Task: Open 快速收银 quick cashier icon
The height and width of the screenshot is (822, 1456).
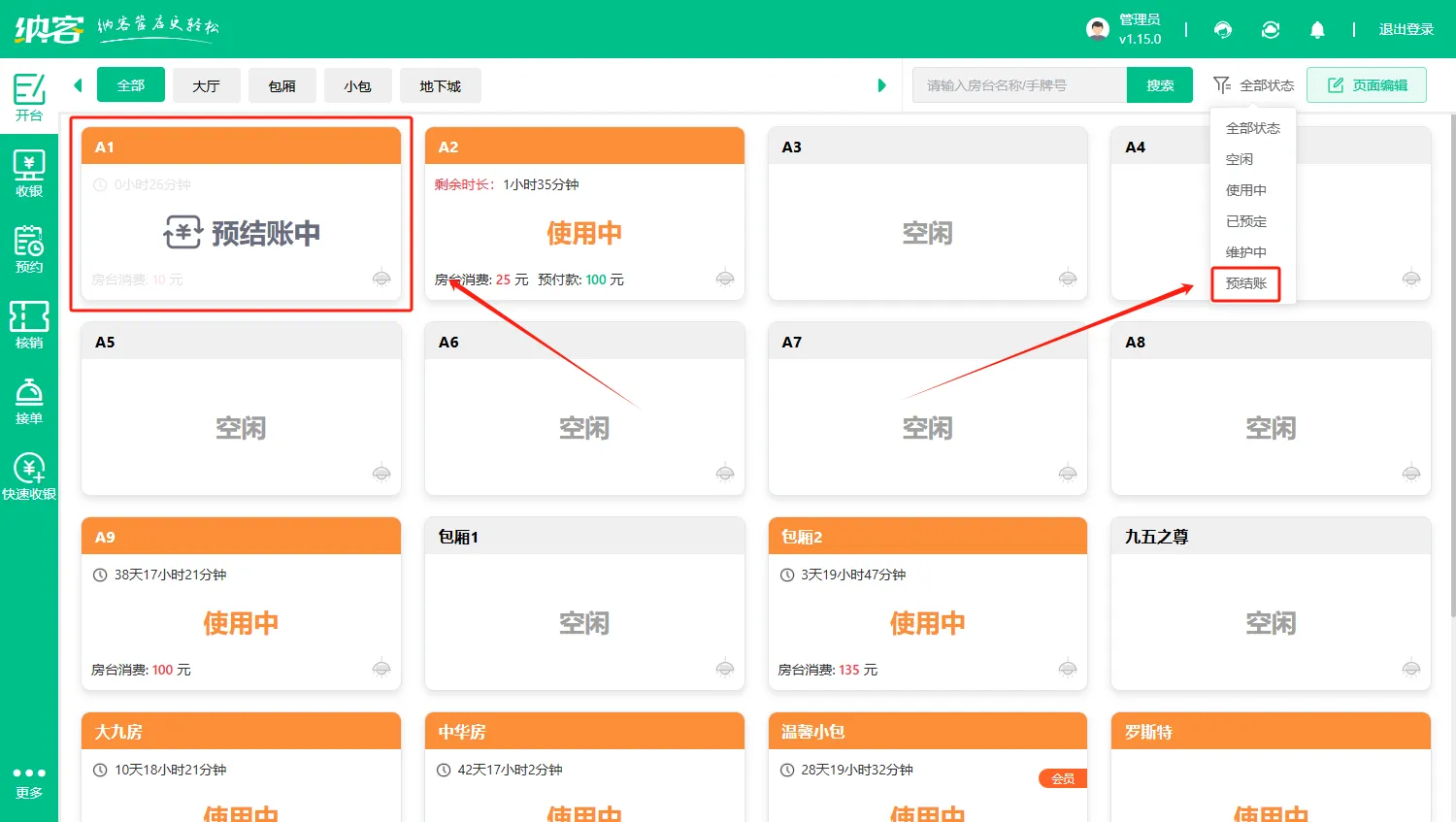Action: 29,476
